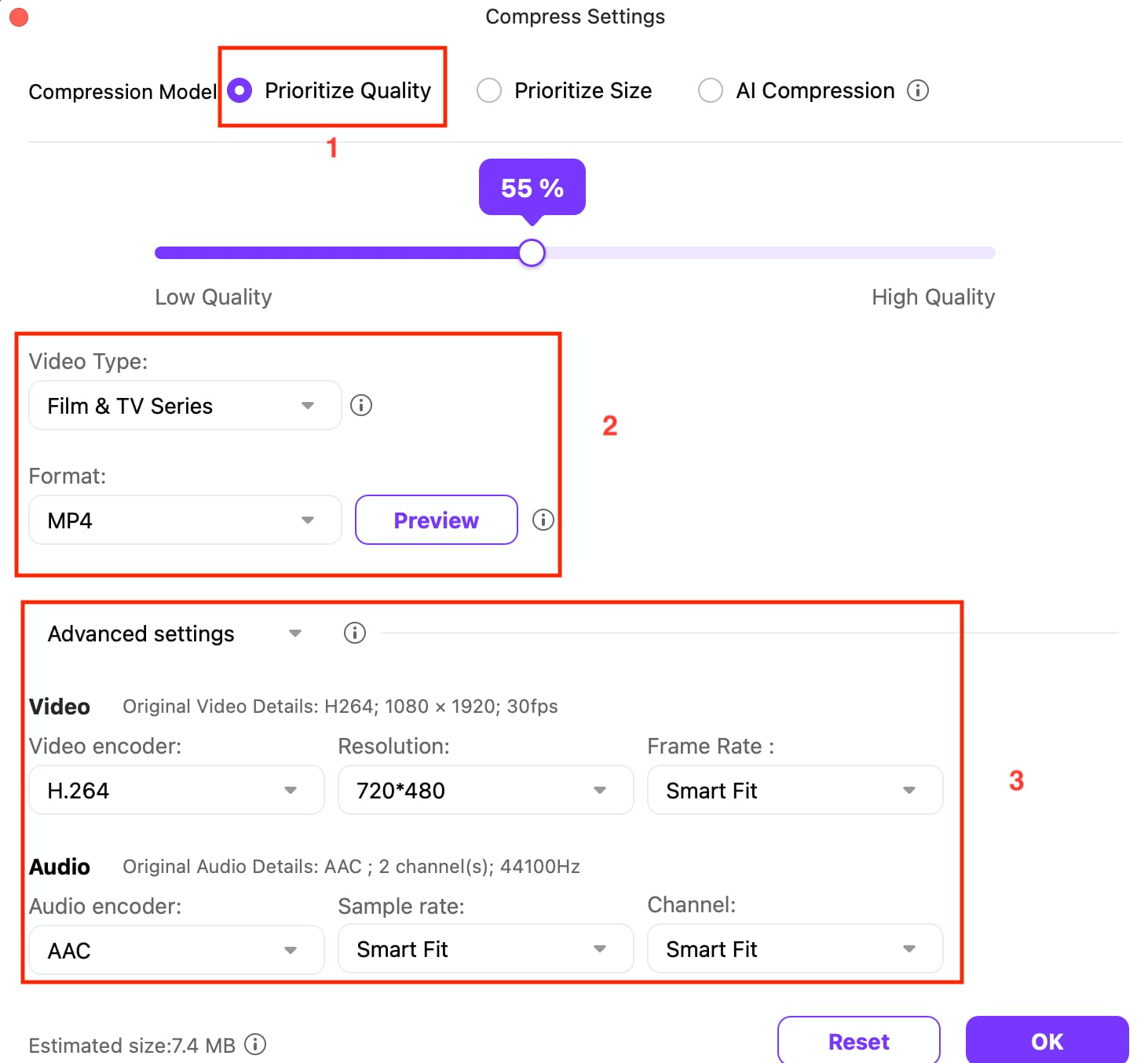Viewport: 1148px width, 1063px height.
Task: Click the AI Compression info icon
Action: click(x=917, y=90)
